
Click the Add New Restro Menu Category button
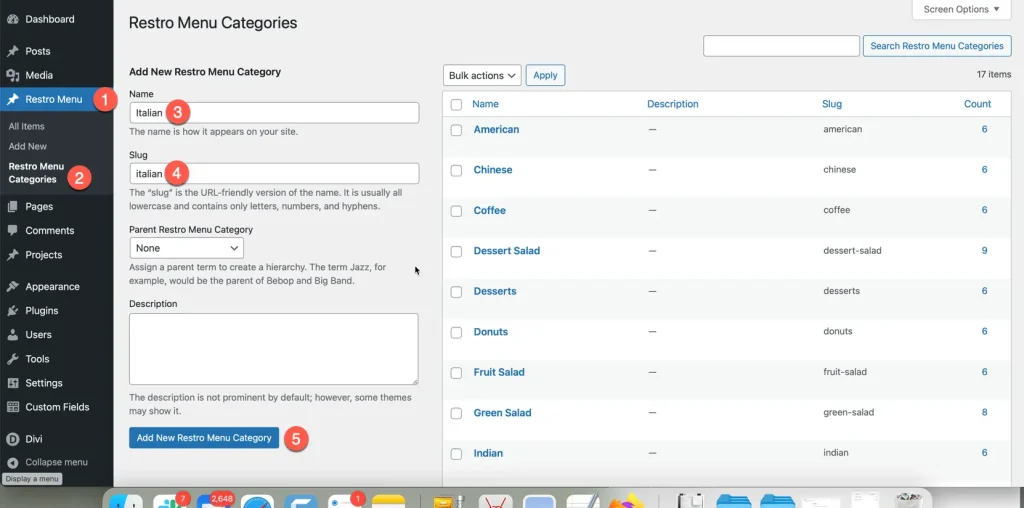[204, 437]
